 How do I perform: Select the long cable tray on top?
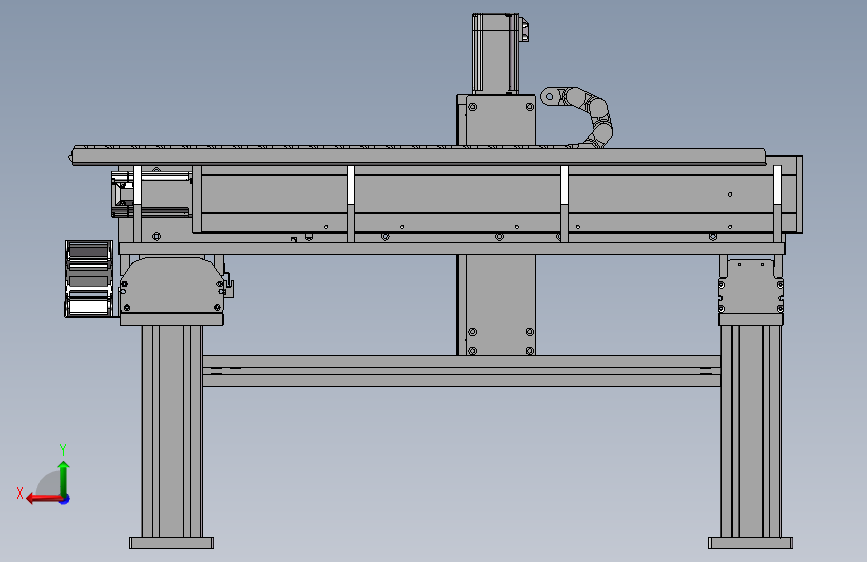point(419,155)
